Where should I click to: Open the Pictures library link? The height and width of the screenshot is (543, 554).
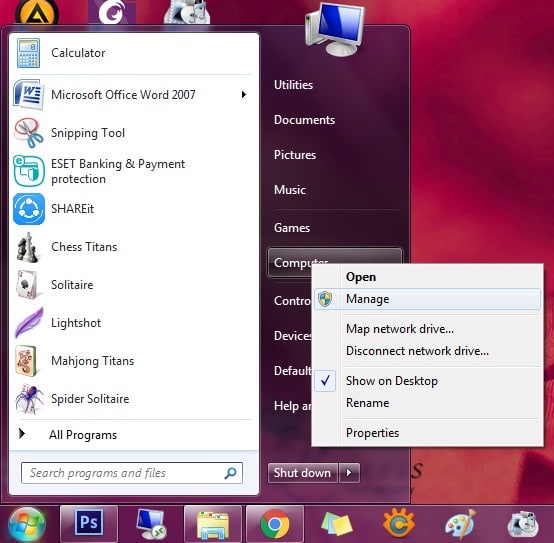pyautogui.click(x=295, y=155)
